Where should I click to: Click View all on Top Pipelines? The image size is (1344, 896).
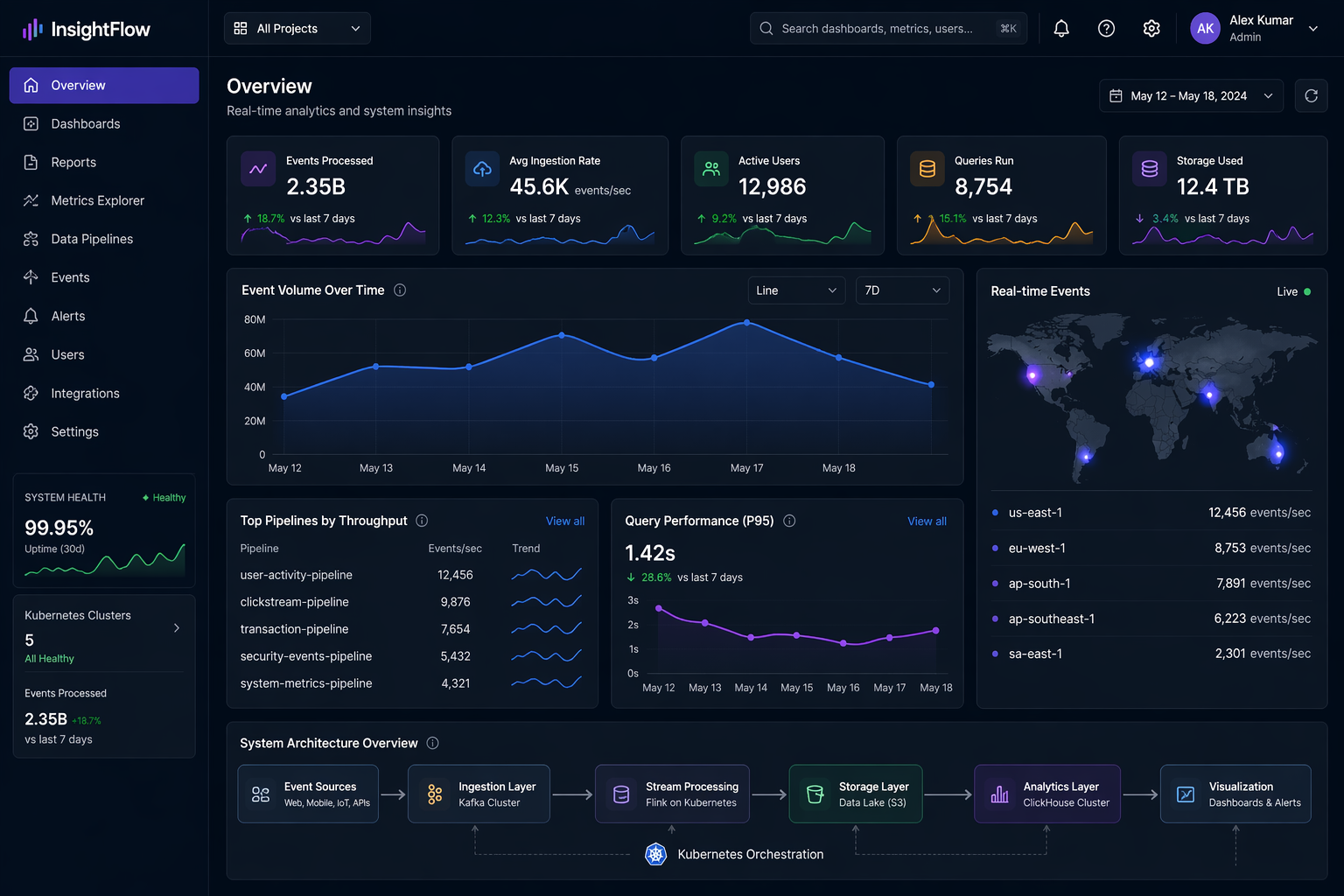(x=564, y=521)
